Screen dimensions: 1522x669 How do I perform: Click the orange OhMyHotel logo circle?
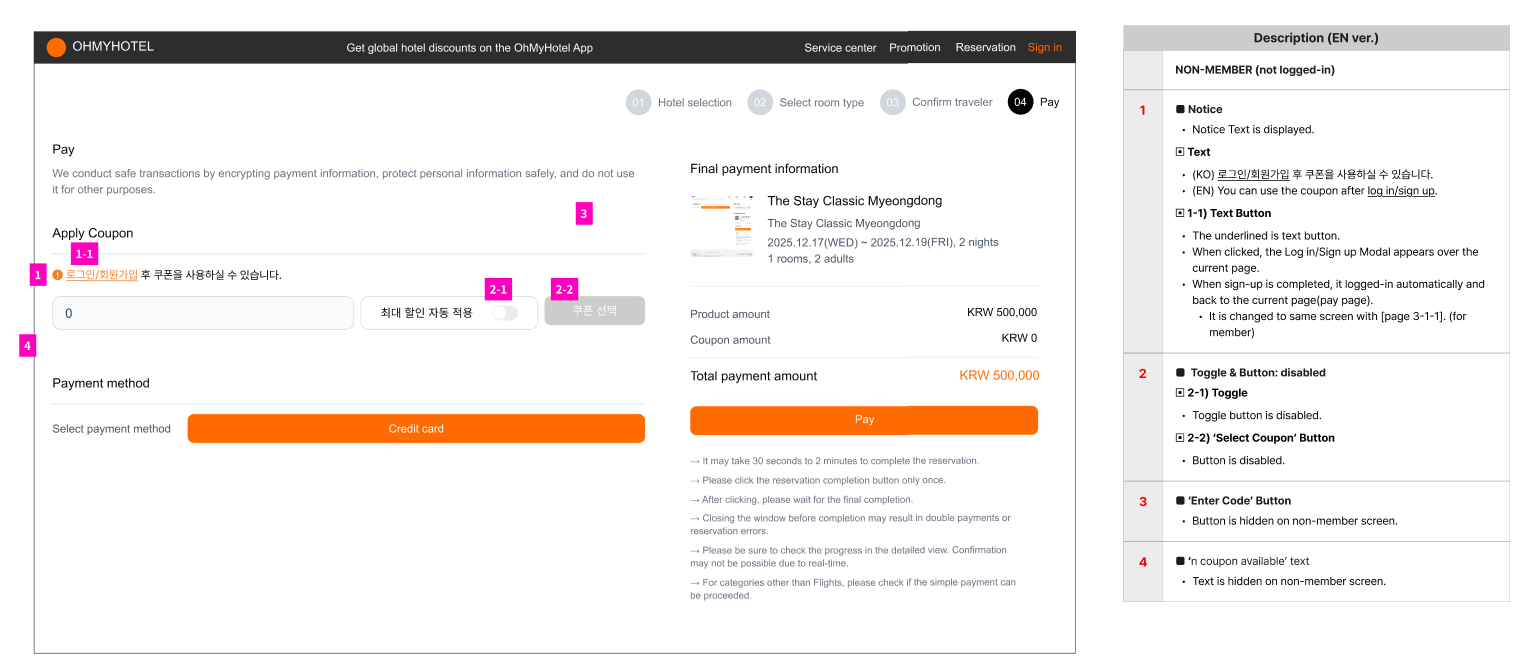click(x=56, y=47)
